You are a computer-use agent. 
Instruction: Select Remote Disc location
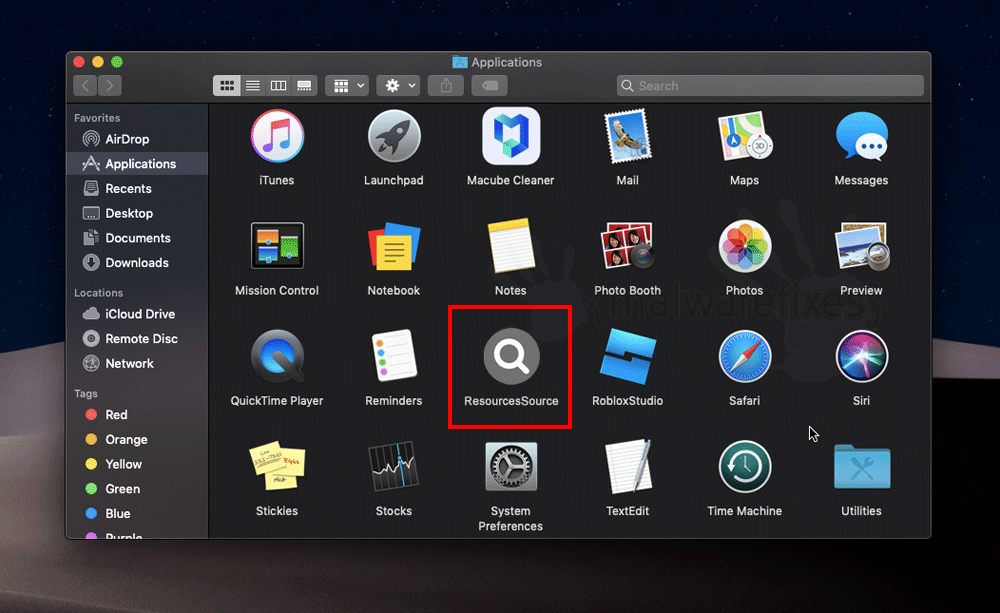click(137, 339)
